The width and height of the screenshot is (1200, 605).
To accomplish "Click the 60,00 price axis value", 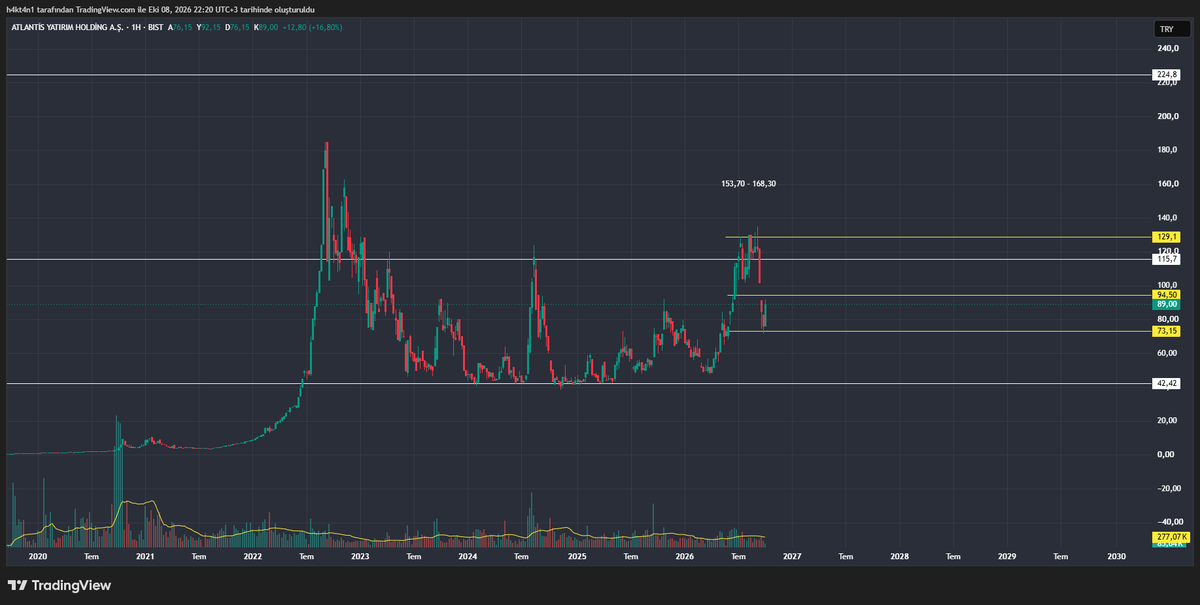I will point(1166,353).
